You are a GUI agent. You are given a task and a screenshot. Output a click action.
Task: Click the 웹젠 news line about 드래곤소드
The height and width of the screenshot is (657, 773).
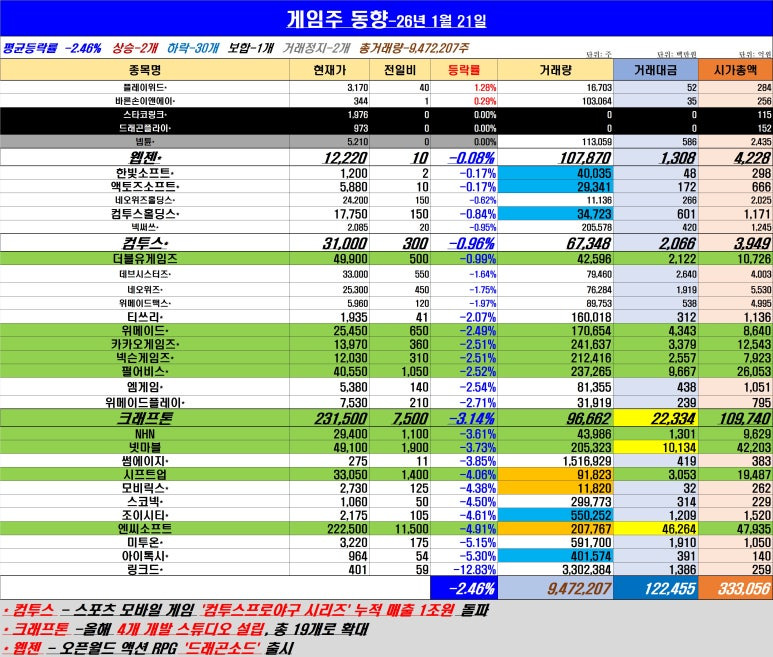click(148, 648)
